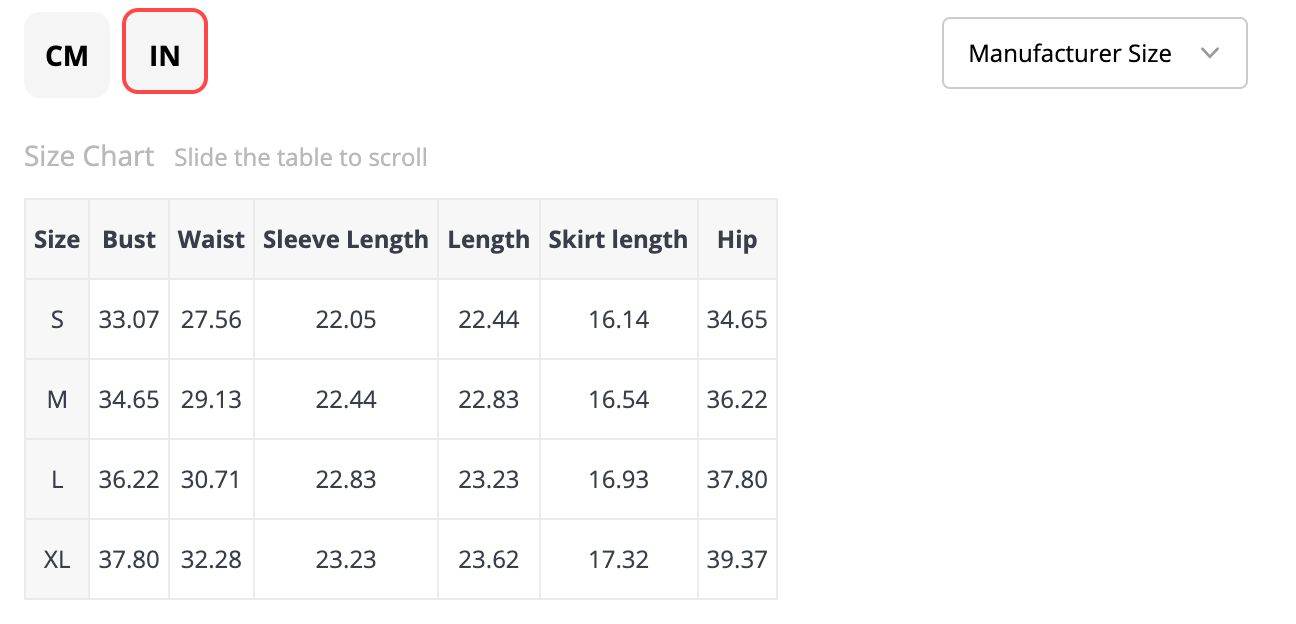Click the Size column header
Image resolution: width=1296 pixels, height=624 pixels.
pos(57,239)
